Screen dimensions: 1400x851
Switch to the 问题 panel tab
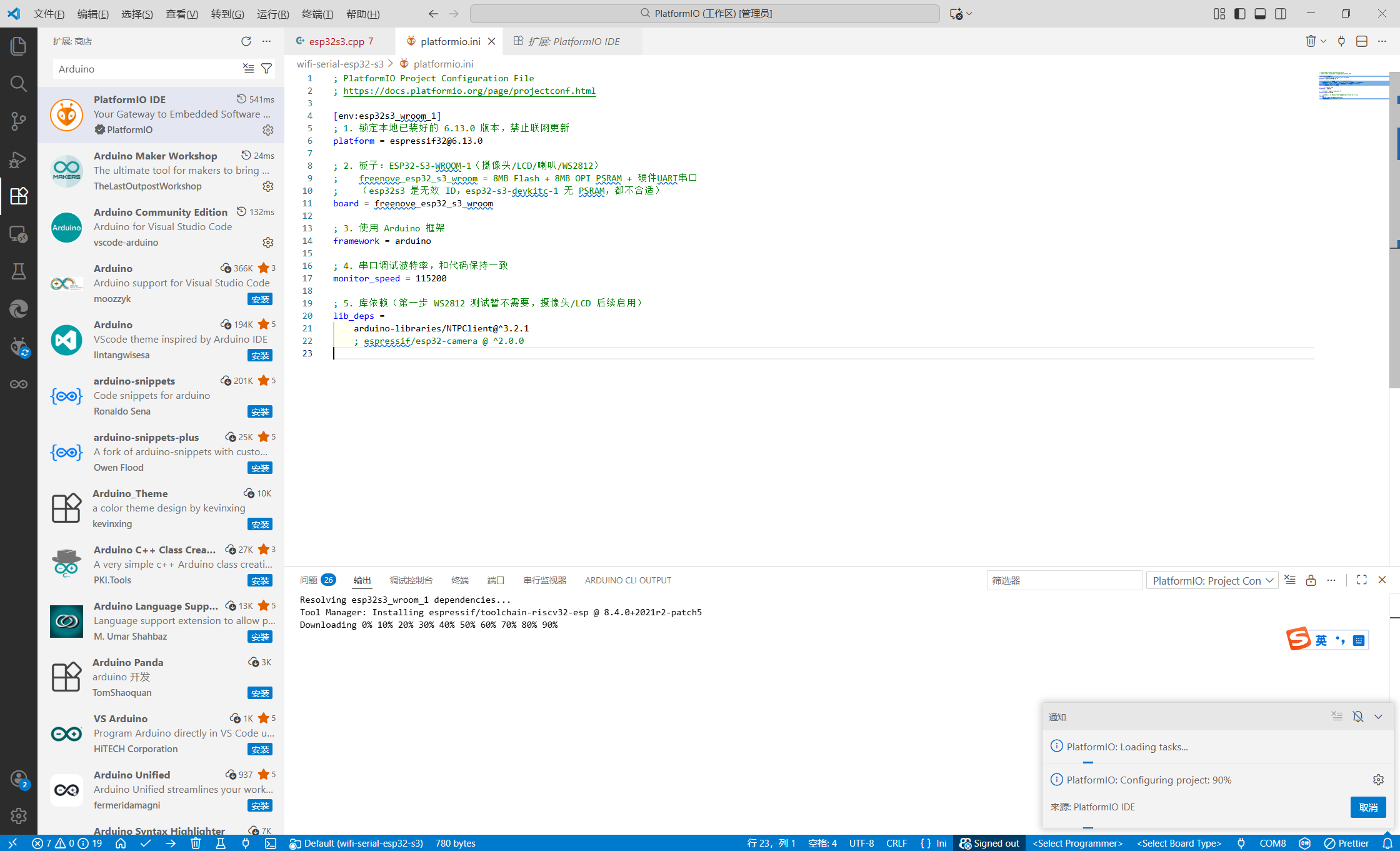(x=317, y=580)
